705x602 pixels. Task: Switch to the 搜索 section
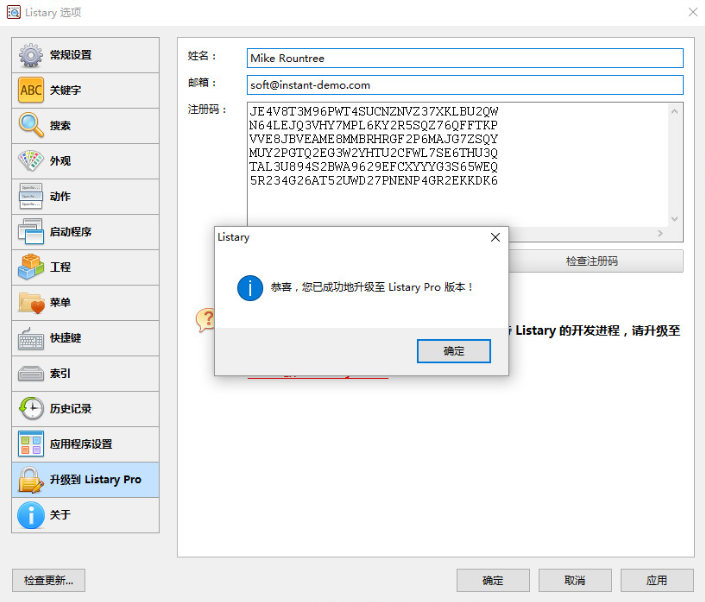pos(85,126)
